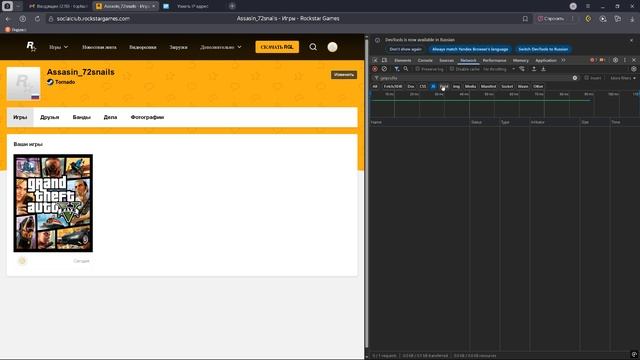Dismiss the DevTools language notification bar
640x360 pixels.
coord(631,40)
